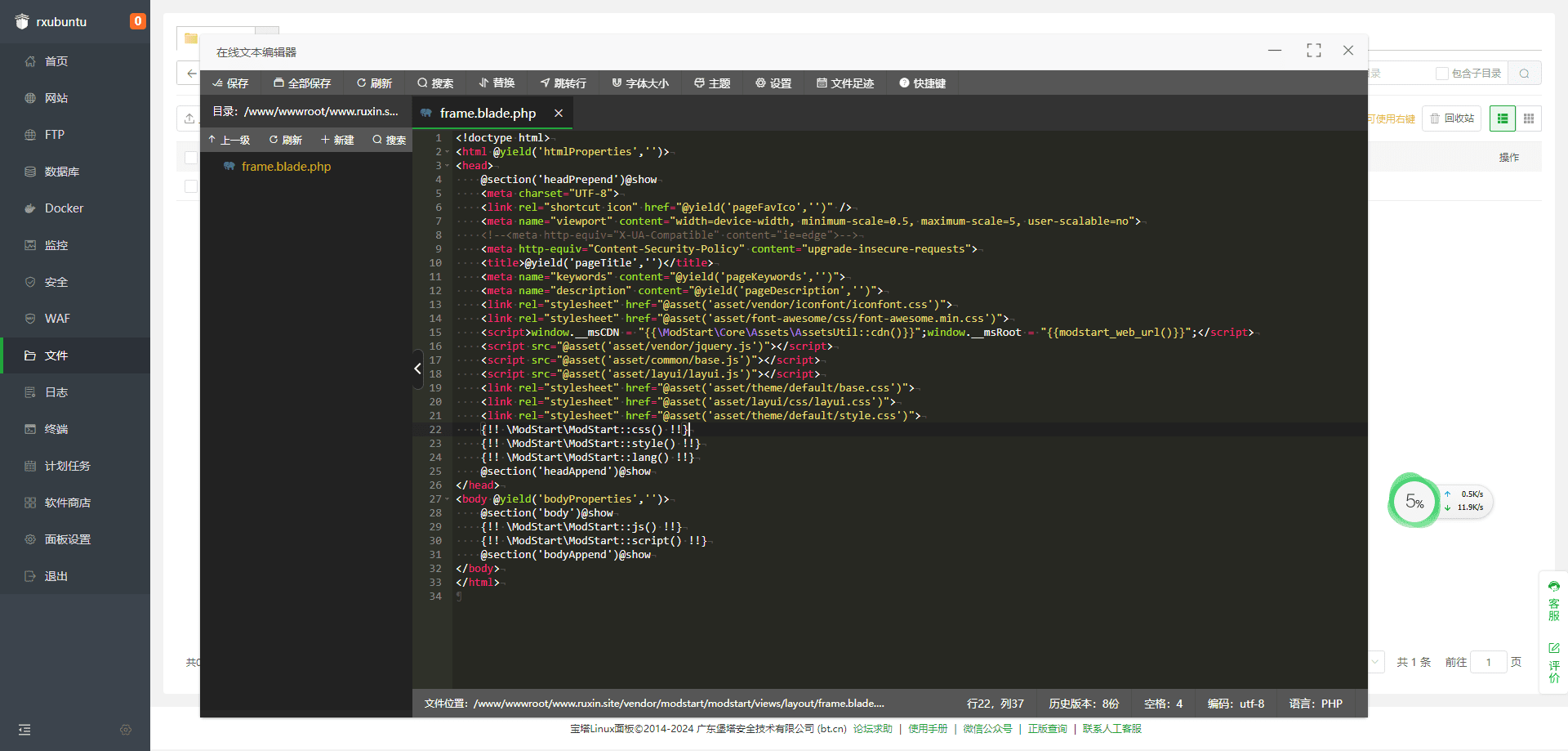Go up with 上一级 button
Image resolution: width=1568 pixels, height=751 pixels.
coord(229,140)
